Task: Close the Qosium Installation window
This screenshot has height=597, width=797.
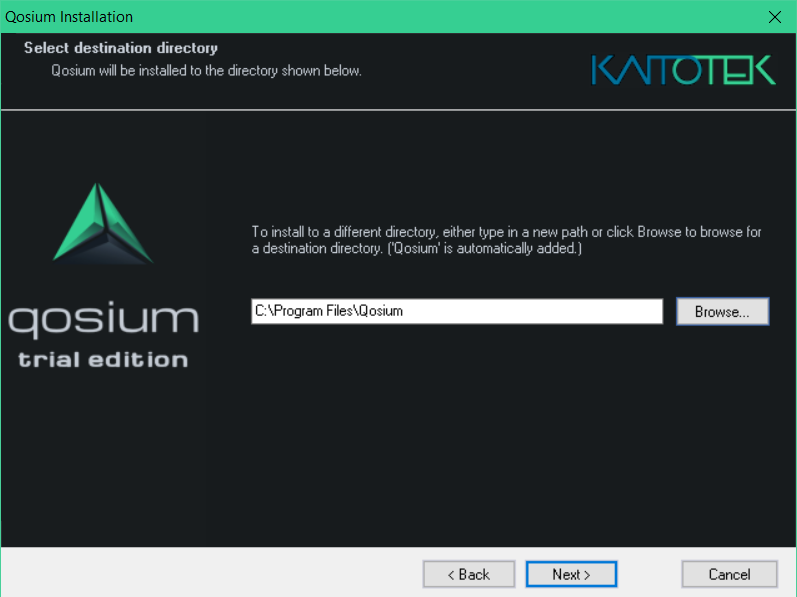Action: point(775,17)
